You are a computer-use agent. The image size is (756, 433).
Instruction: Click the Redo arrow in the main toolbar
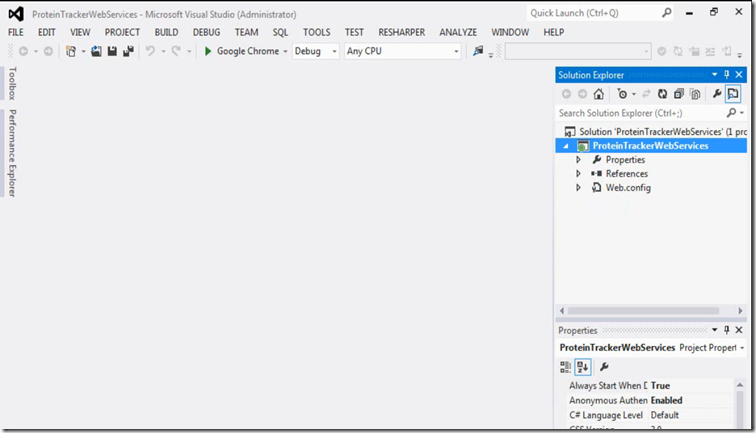click(x=176, y=51)
